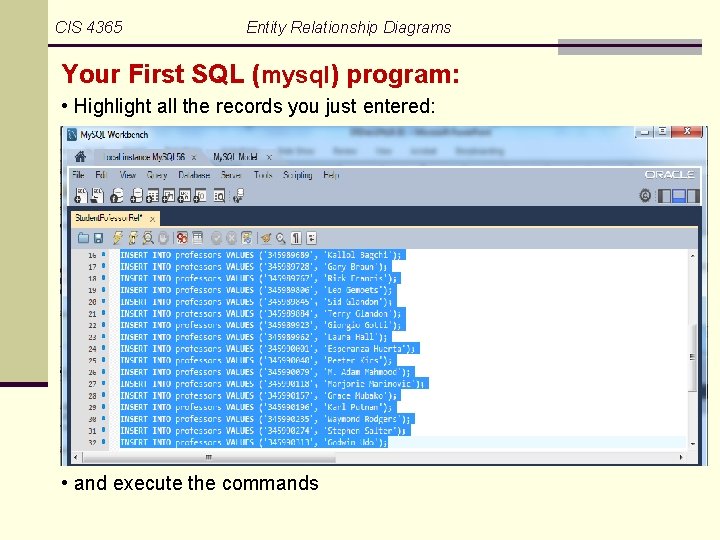Click the create new table icon
The image size is (720, 540).
(x=152, y=195)
